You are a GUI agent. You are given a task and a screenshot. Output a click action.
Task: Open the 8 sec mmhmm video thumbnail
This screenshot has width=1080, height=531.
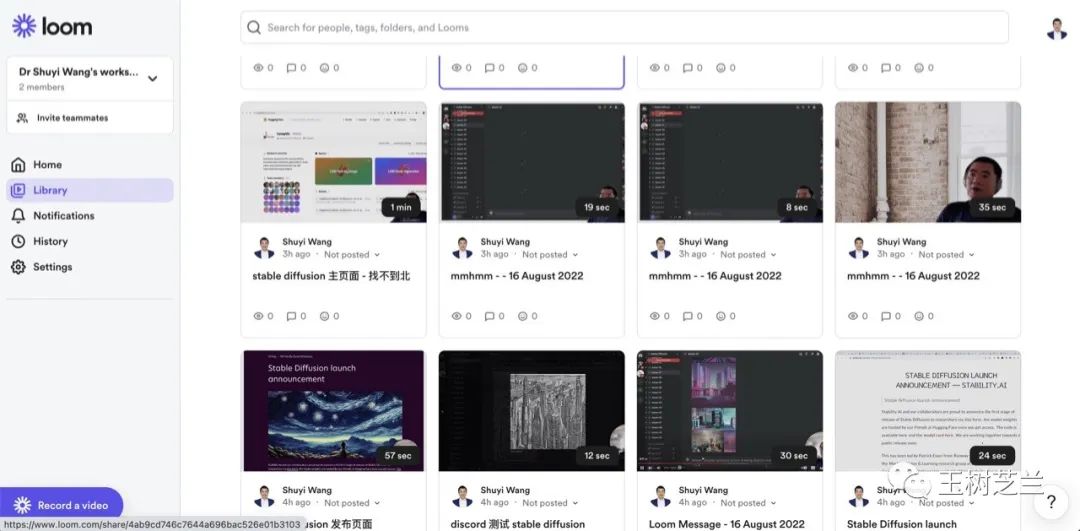pyautogui.click(x=730, y=162)
